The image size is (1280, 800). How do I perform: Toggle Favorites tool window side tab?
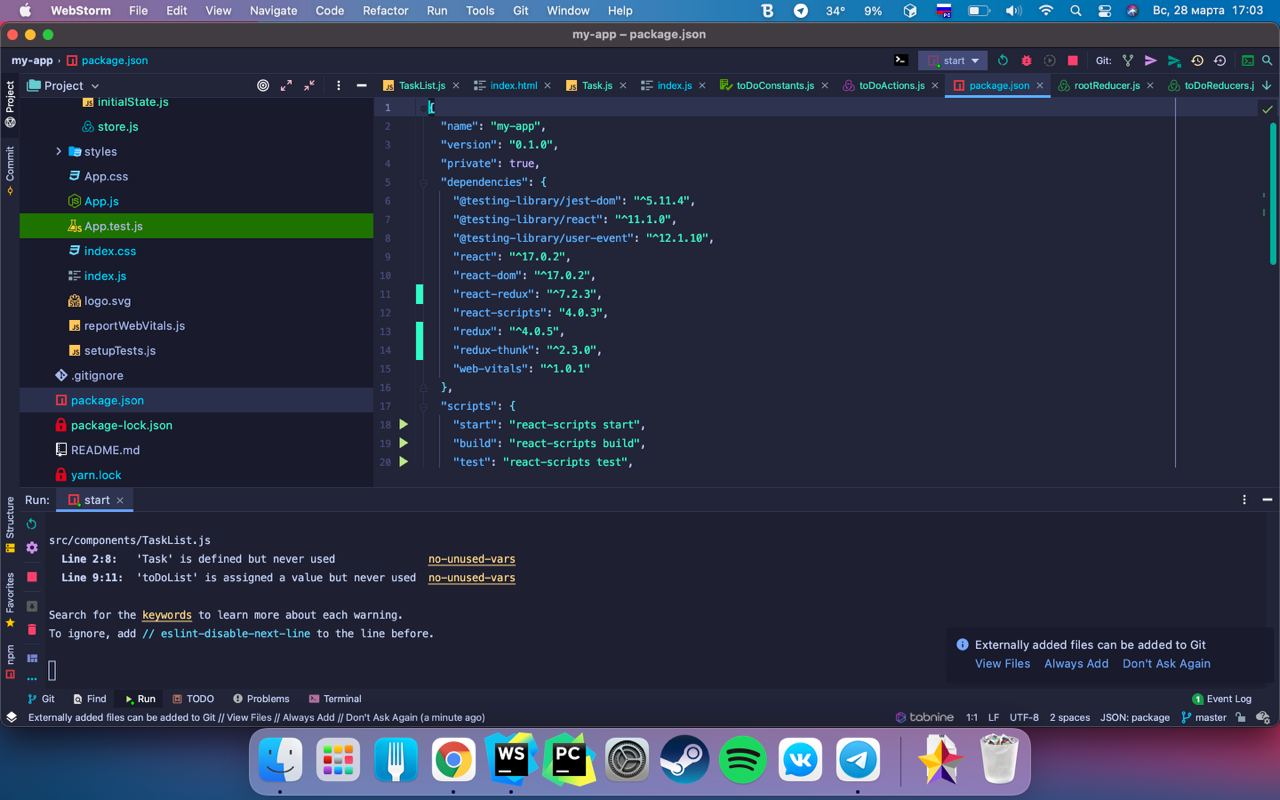pos(10,599)
